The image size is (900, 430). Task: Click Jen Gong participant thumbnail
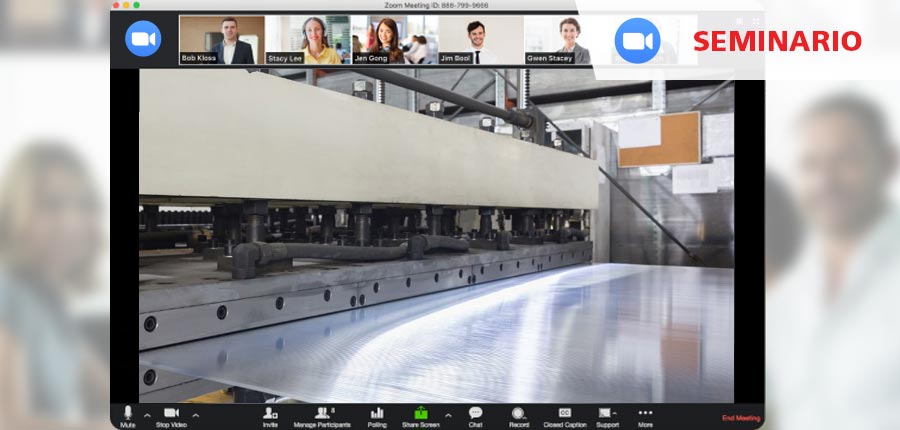click(394, 40)
